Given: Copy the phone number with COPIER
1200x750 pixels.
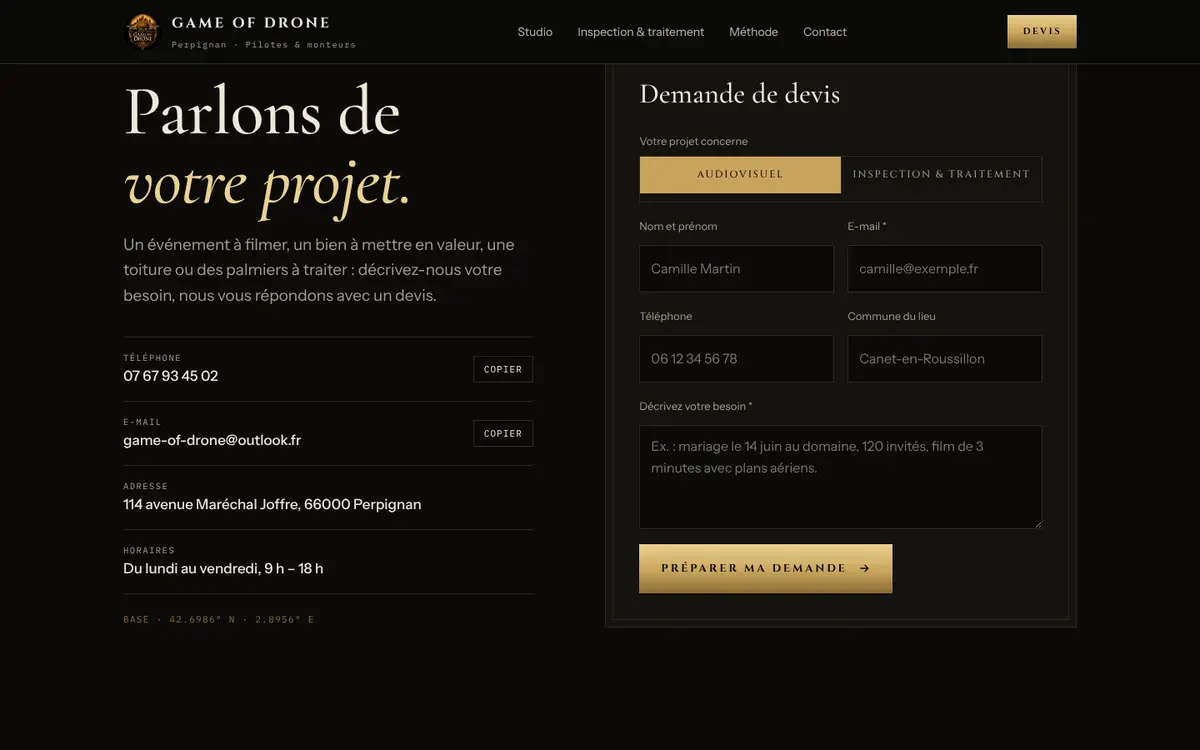Looking at the screenshot, I should pos(503,369).
